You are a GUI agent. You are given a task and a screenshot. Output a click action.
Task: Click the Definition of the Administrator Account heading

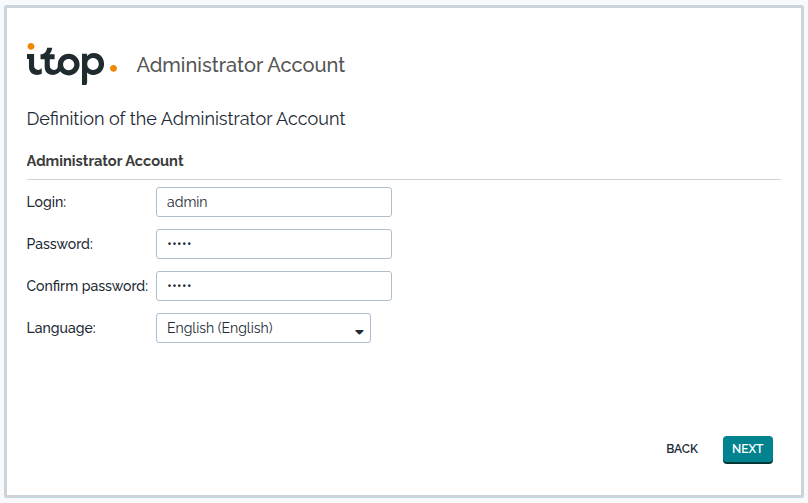(x=186, y=119)
